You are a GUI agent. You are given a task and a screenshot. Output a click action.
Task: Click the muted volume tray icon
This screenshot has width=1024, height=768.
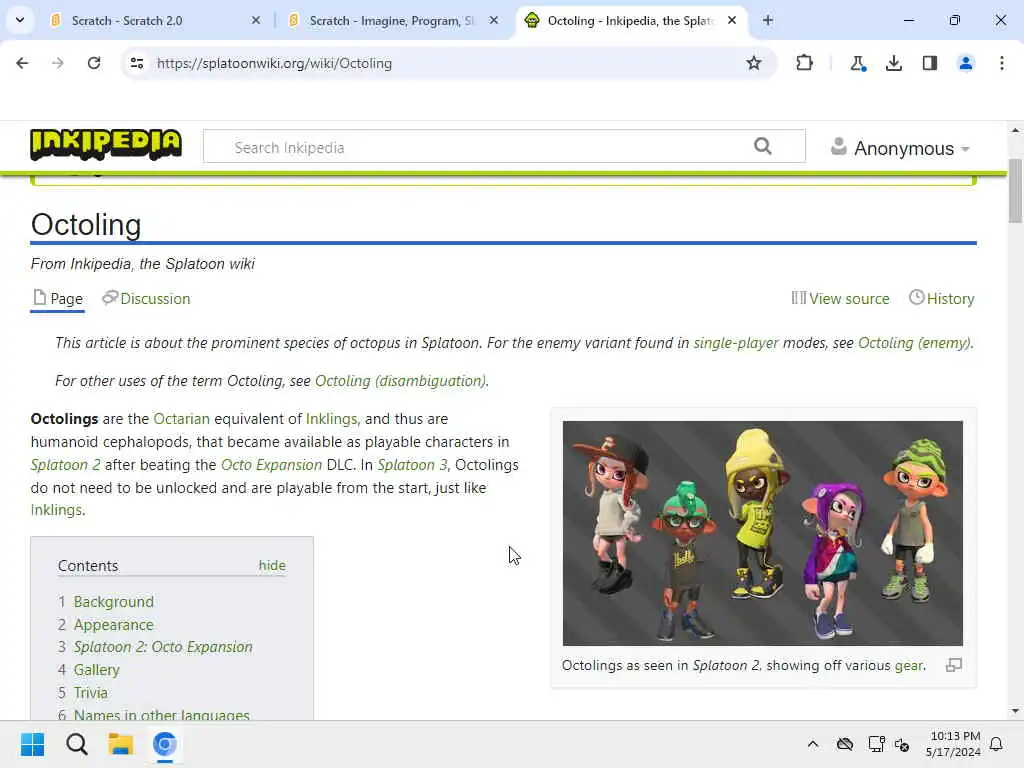click(x=902, y=744)
